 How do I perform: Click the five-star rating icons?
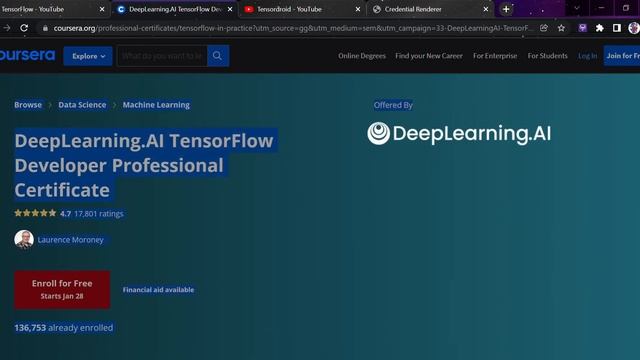click(x=35, y=213)
